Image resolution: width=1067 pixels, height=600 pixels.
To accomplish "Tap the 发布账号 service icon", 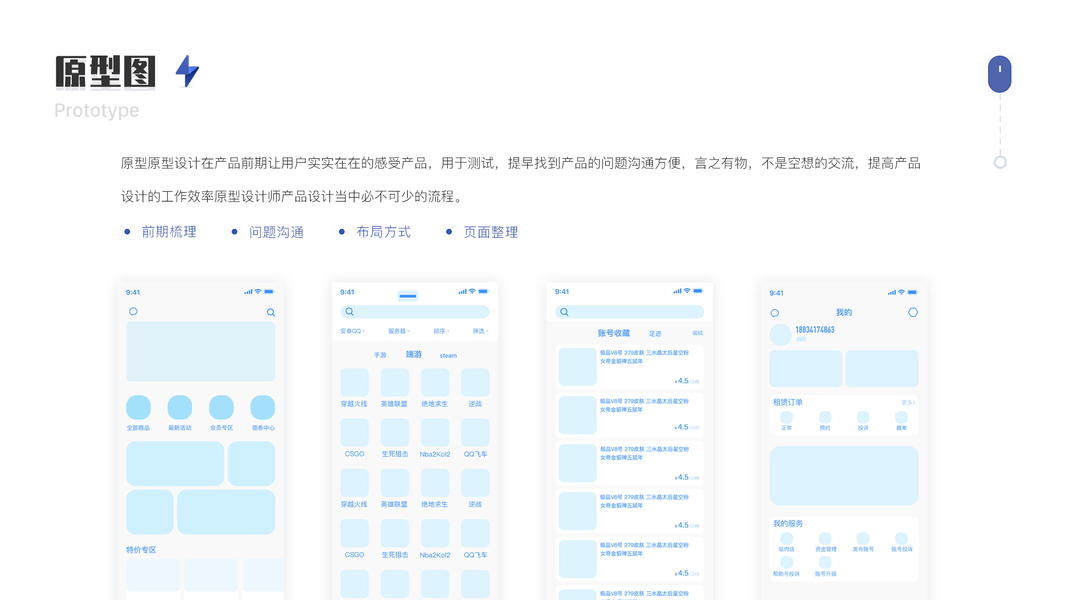I will pyautogui.click(x=863, y=539).
